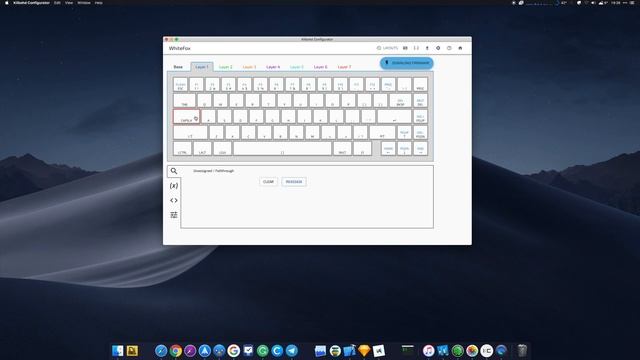Screen dimensions: 640x360
Task: Click the Clear button
Action: point(268,182)
